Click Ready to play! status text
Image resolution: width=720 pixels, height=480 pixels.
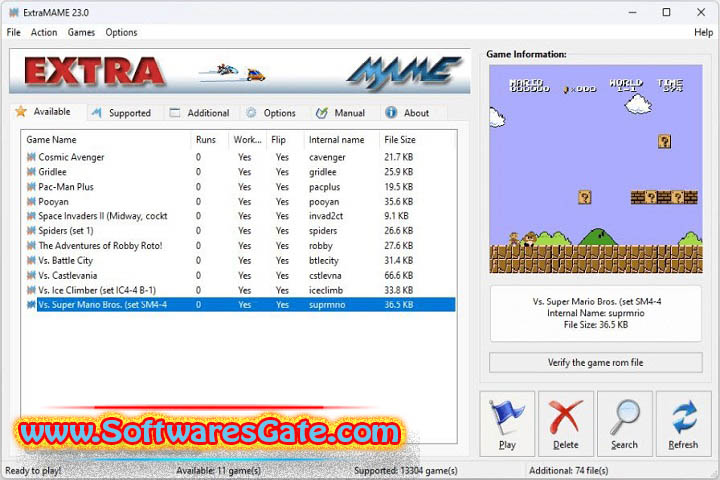point(33,470)
